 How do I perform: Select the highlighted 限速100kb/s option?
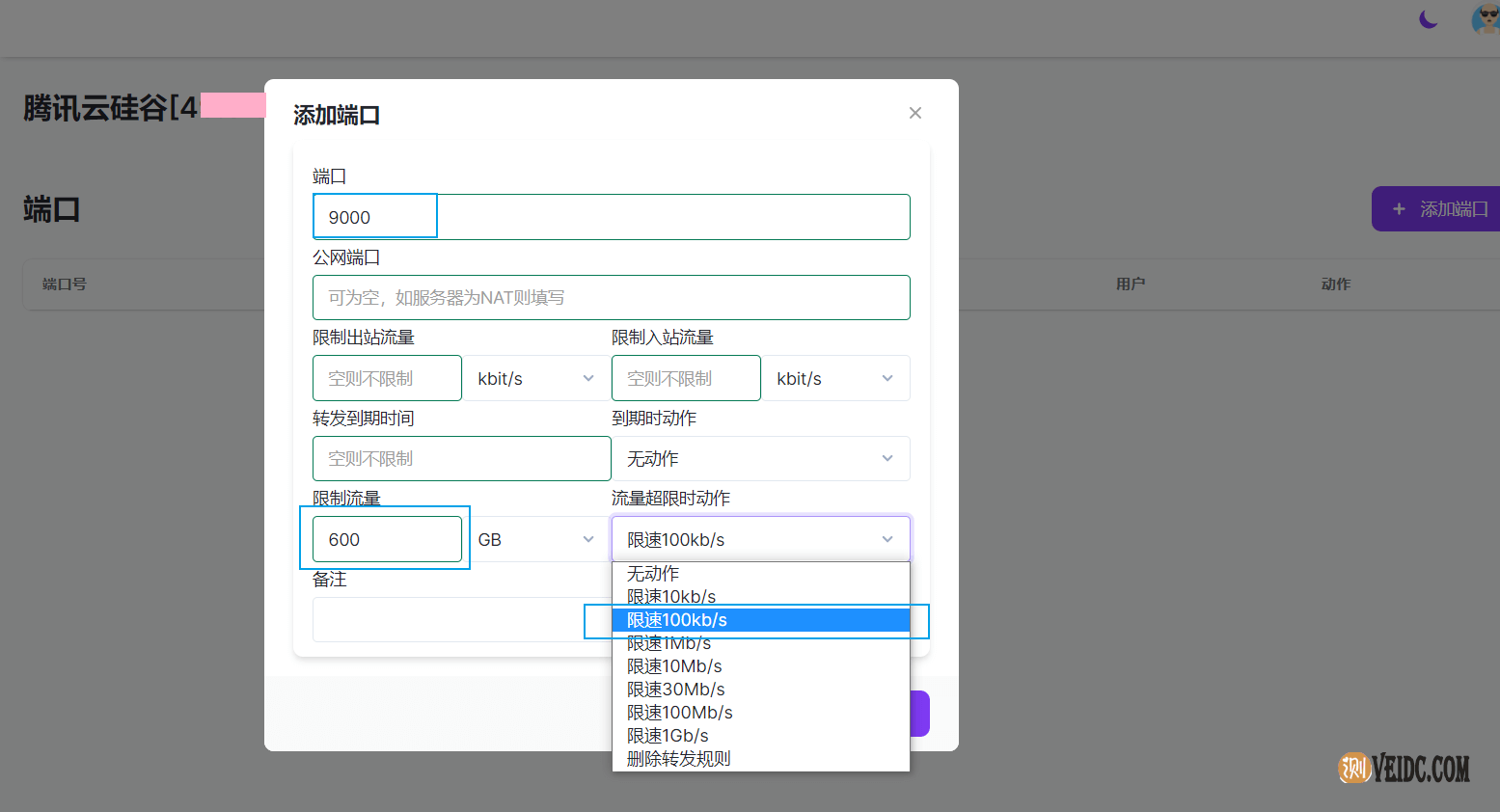click(677, 620)
